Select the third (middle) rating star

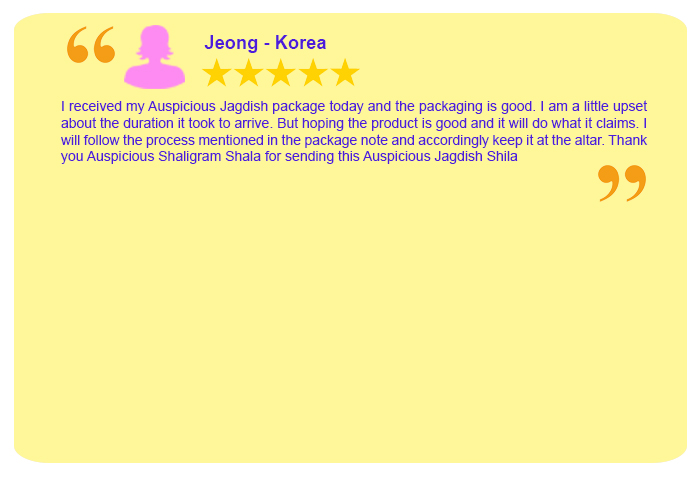click(281, 73)
